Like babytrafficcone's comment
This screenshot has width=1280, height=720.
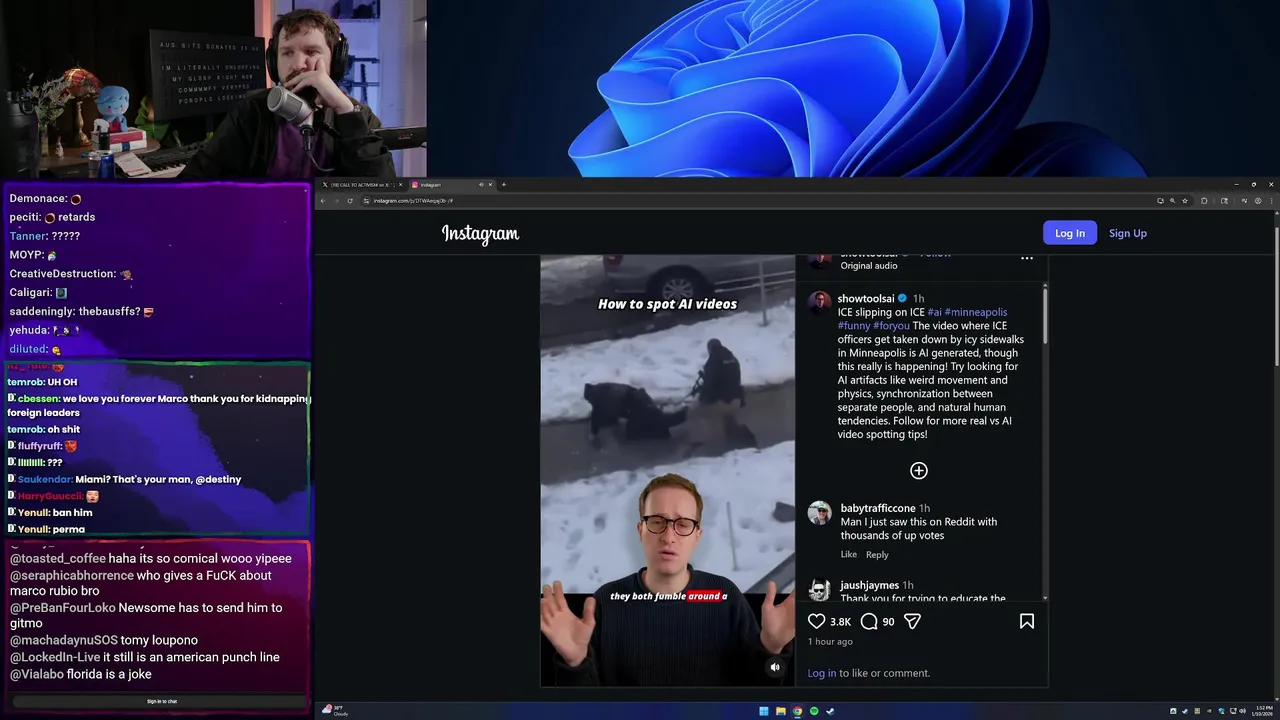849,555
